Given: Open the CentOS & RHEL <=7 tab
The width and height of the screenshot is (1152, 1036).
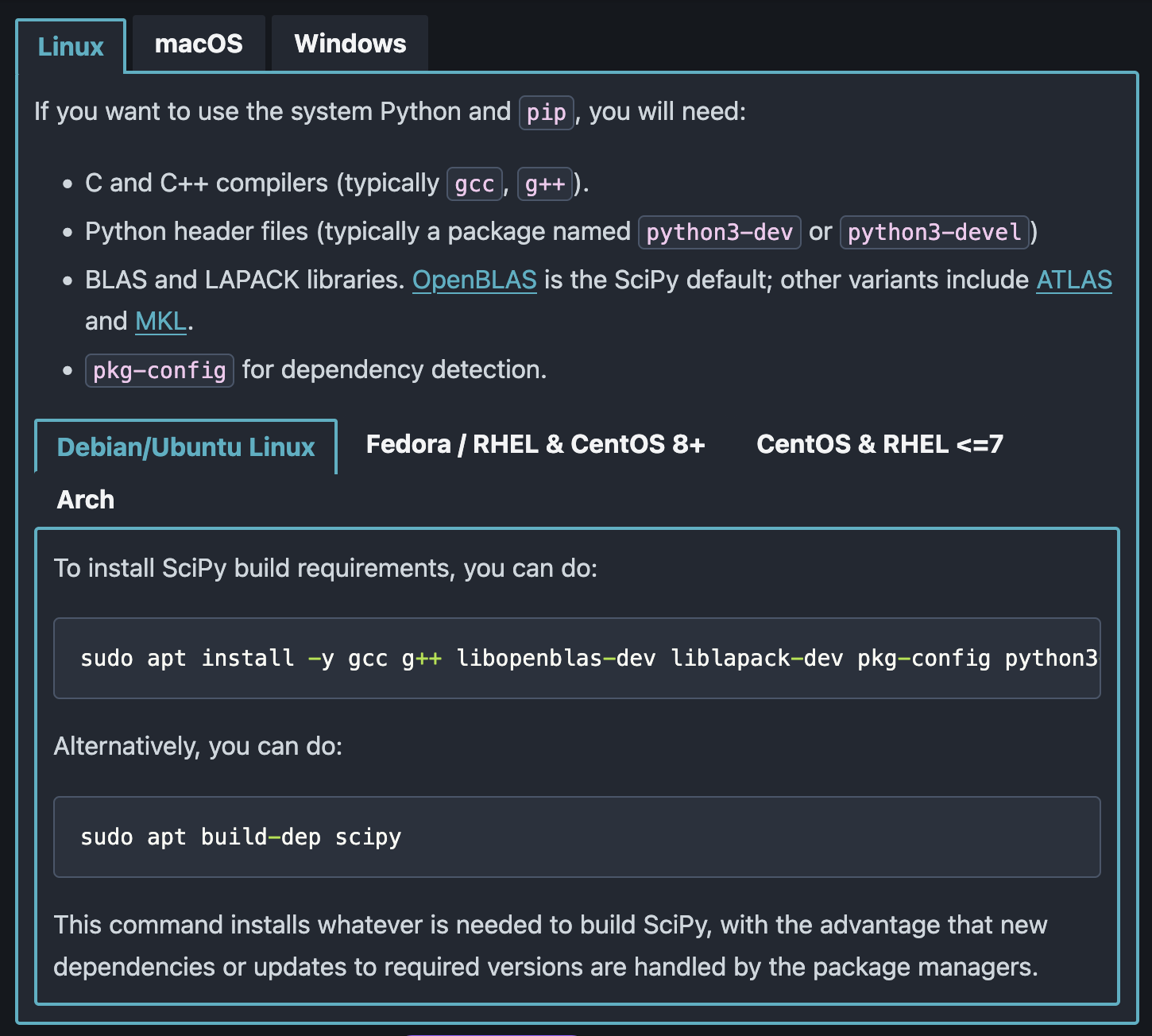Looking at the screenshot, I should click(x=879, y=444).
